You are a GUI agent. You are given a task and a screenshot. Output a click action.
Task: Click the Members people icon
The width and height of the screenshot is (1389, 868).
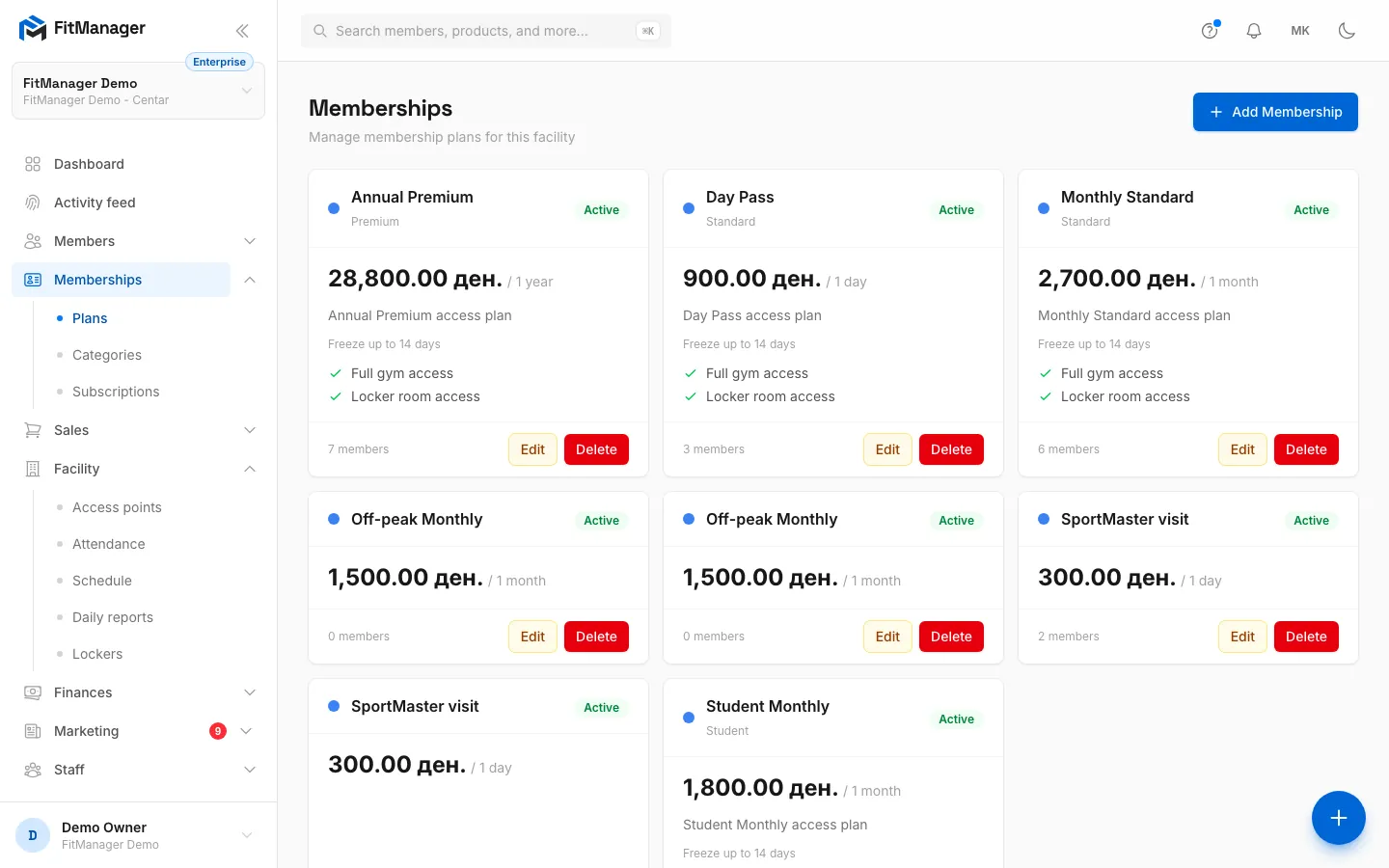coord(33,241)
